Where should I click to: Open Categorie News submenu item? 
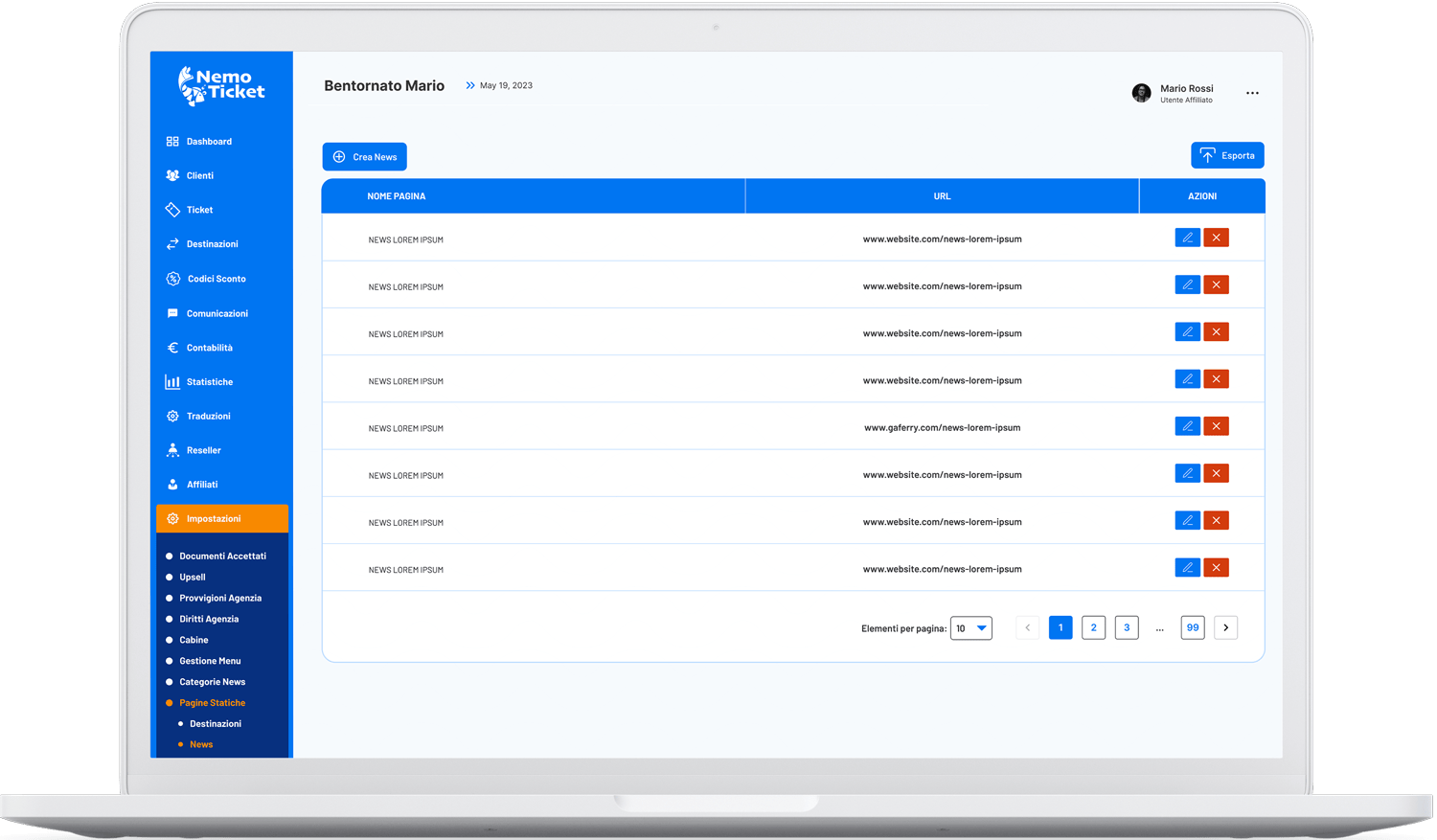[x=212, y=682]
